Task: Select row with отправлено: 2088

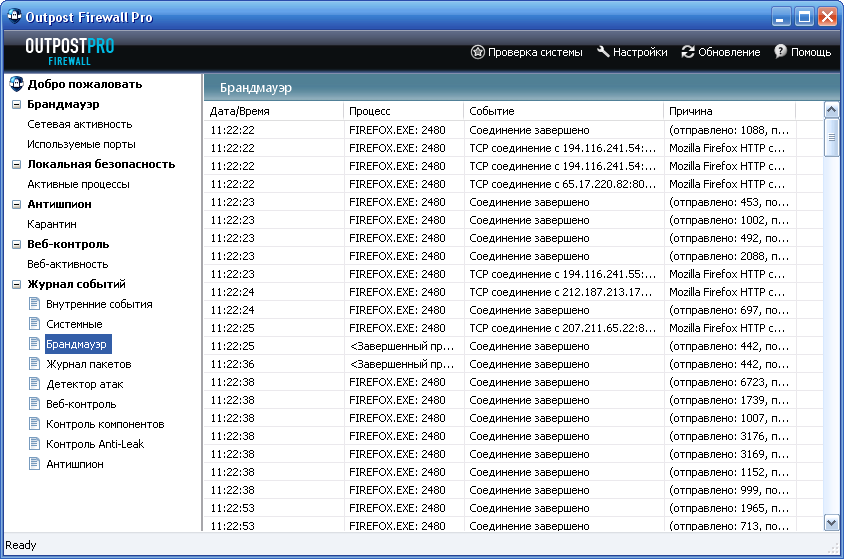Action: tap(513, 256)
